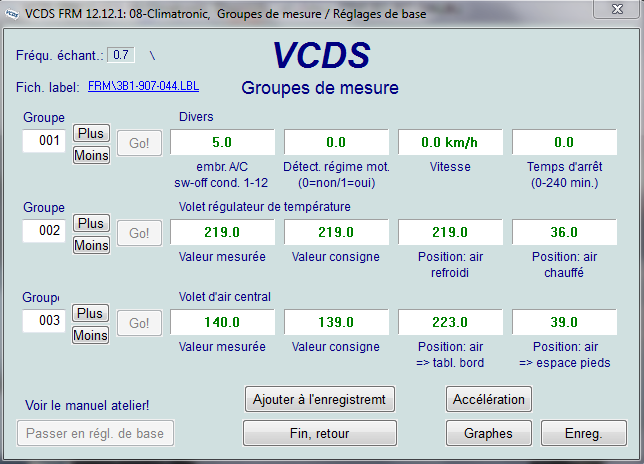Select the Détect. régime mot. value 0.0
644x464 pixels.
[x=336, y=142]
